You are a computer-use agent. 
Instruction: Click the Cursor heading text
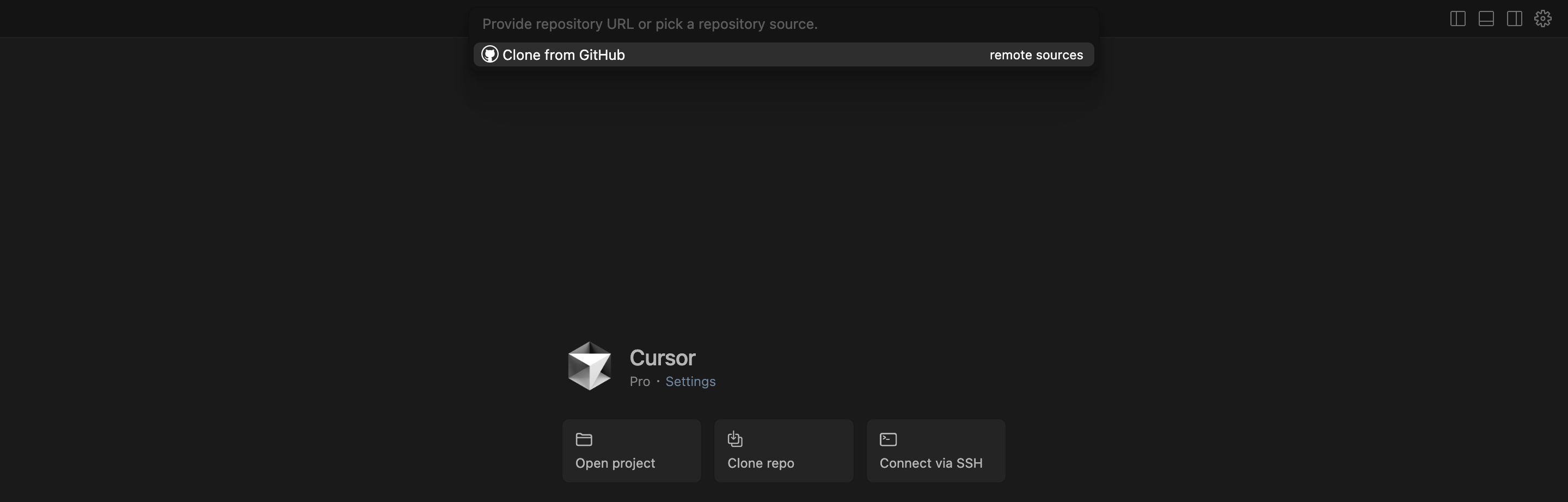pyautogui.click(x=662, y=358)
